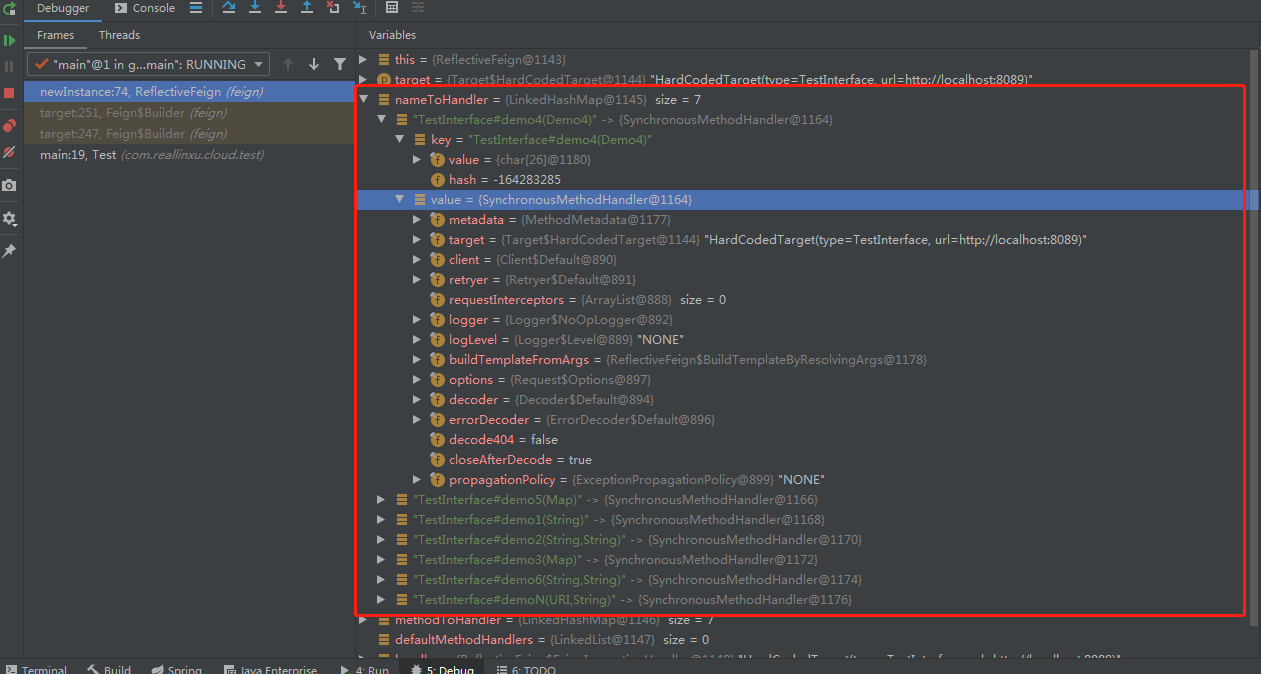This screenshot has width=1261, height=674.
Task: Open debugger settings gear
Action: point(9,218)
